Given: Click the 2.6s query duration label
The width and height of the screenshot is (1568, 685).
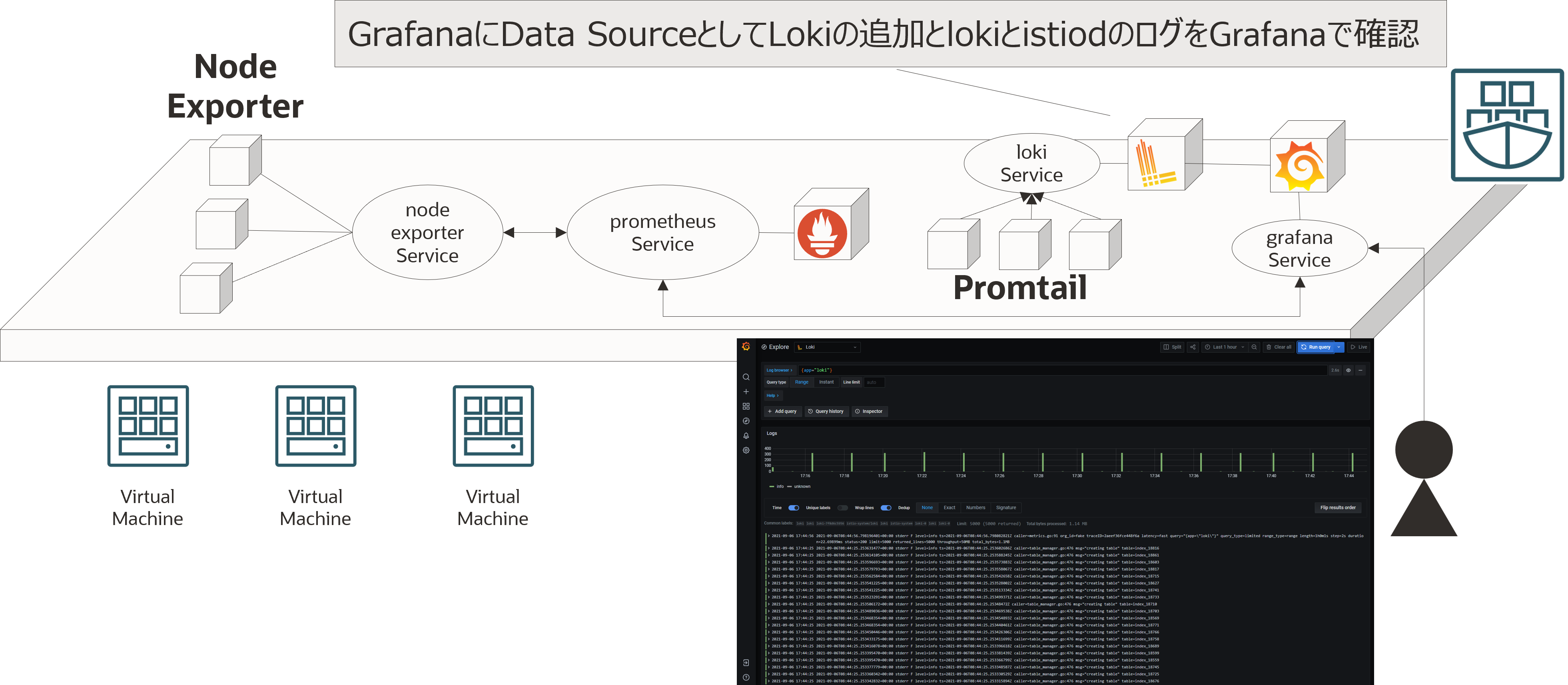Looking at the screenshot, I should tap(1335, 370).
